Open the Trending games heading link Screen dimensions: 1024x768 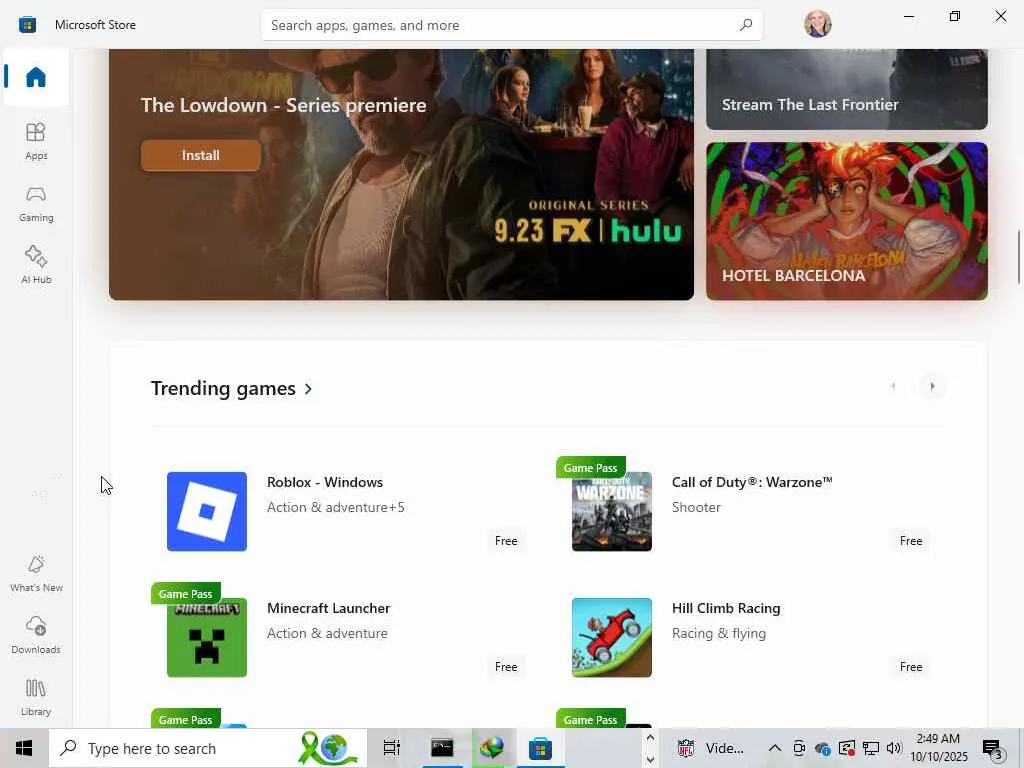223,389
